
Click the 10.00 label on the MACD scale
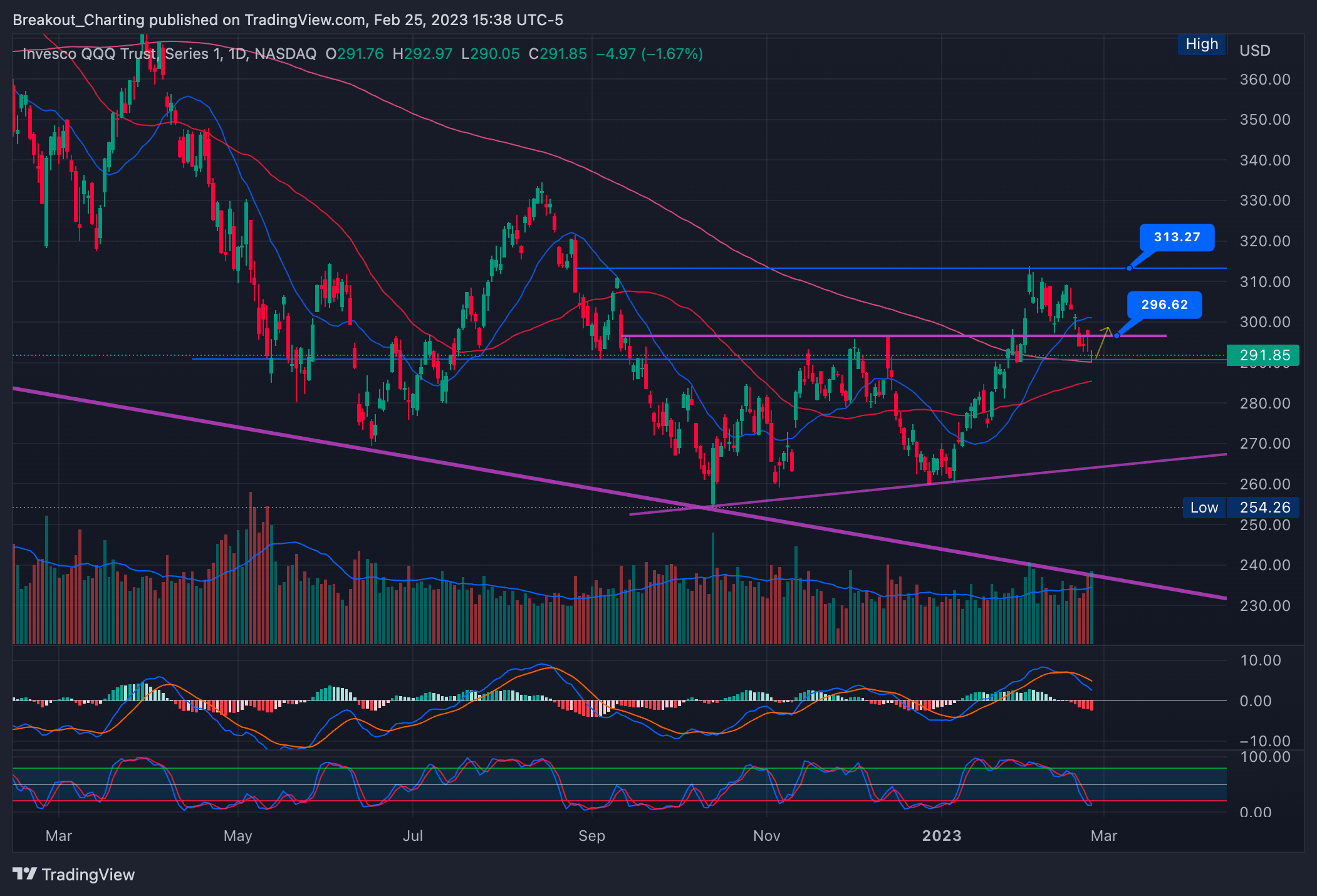click(1260, 660)
